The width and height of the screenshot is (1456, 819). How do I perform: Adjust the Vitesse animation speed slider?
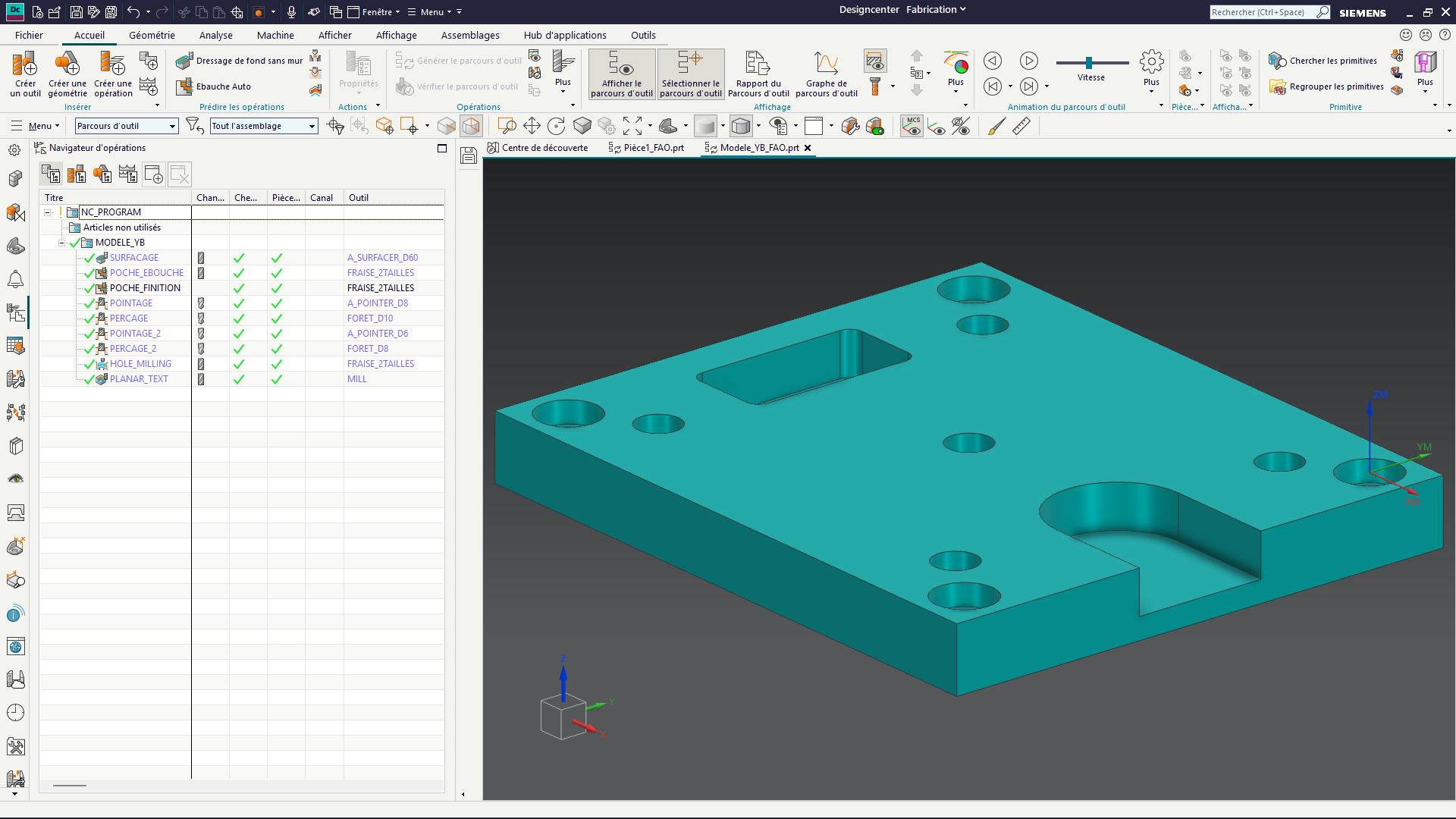pyautogui.click(x=1089, y=63)
